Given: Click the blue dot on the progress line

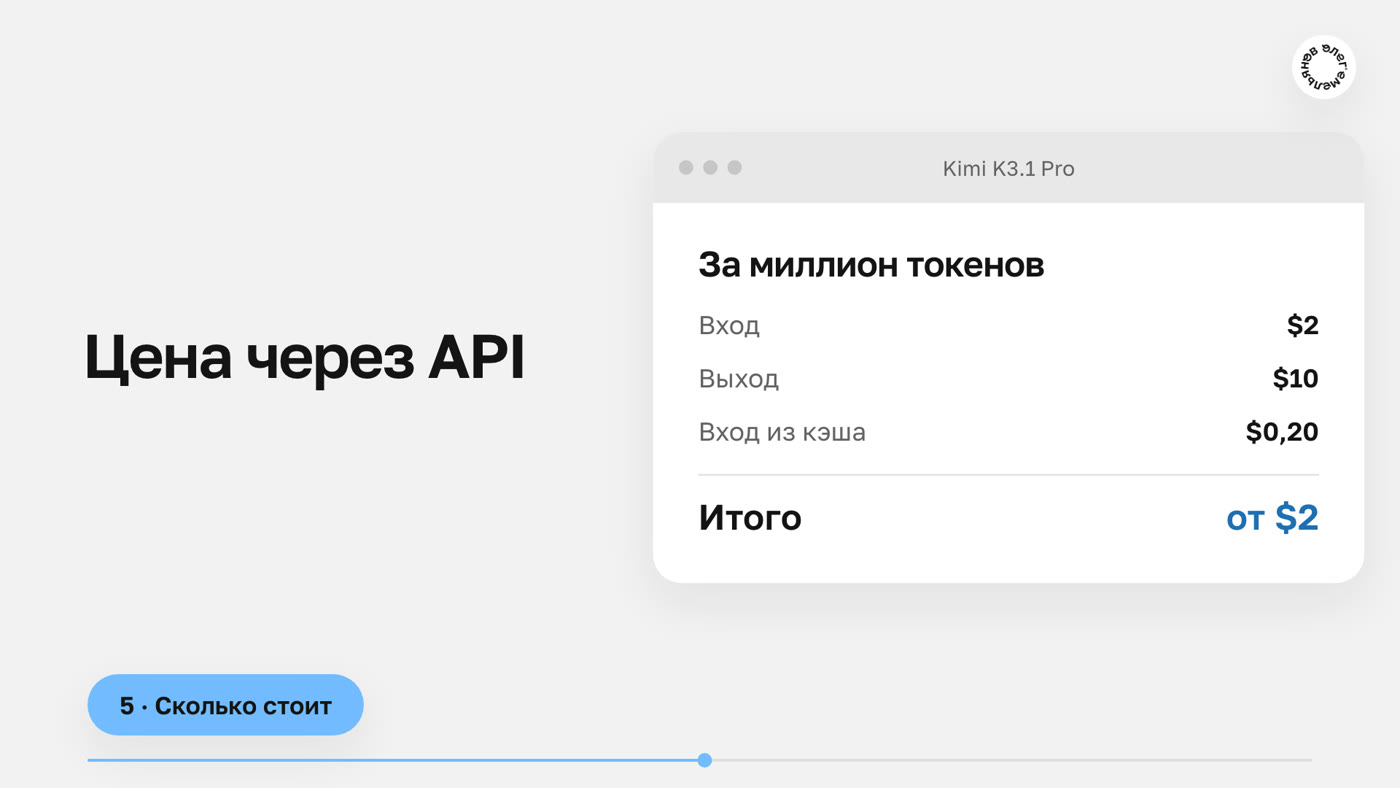Looking at the screenshot, I should pos(705,760).
